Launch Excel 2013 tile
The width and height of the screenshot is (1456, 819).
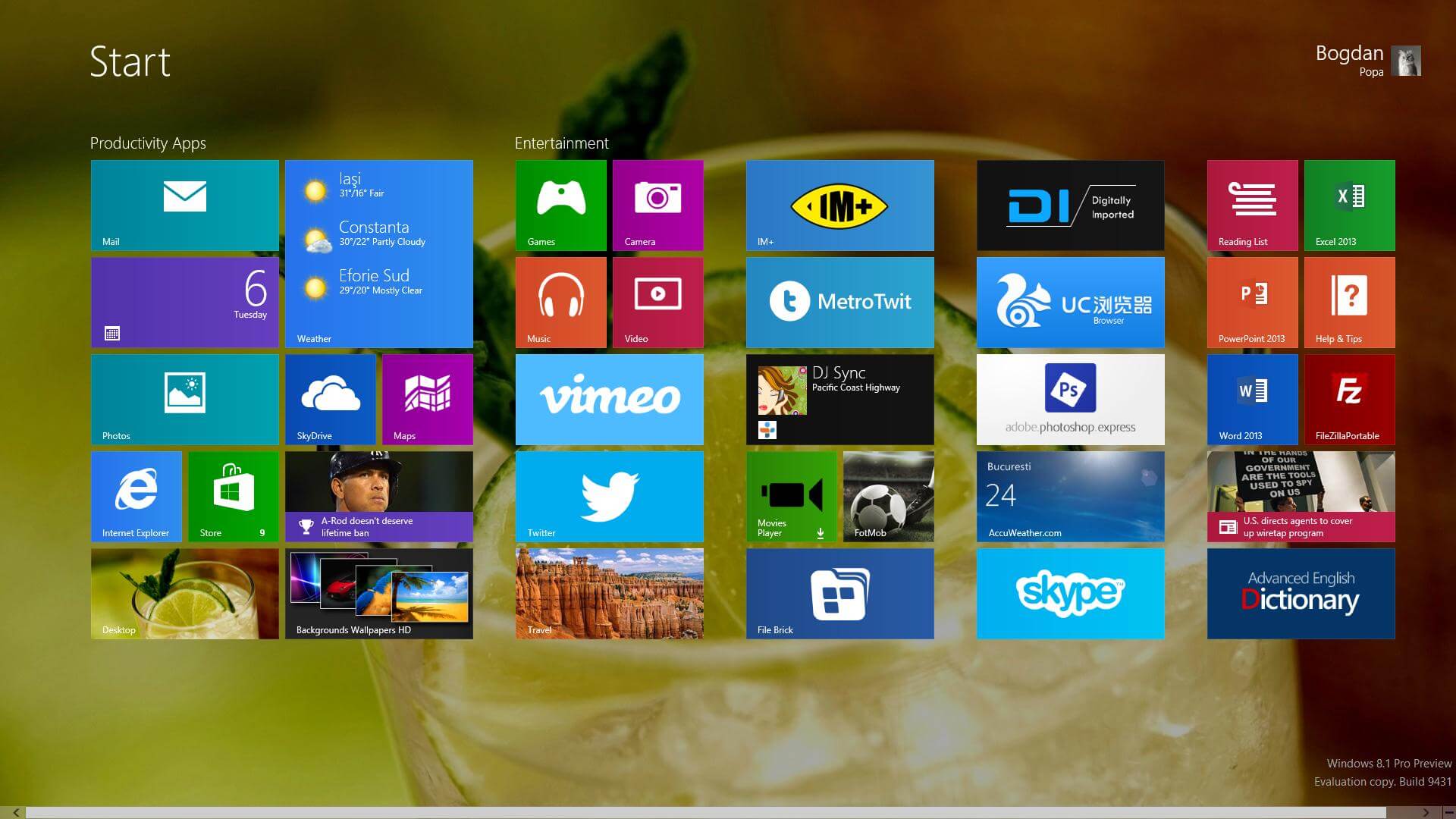(x=1350, y=206)
